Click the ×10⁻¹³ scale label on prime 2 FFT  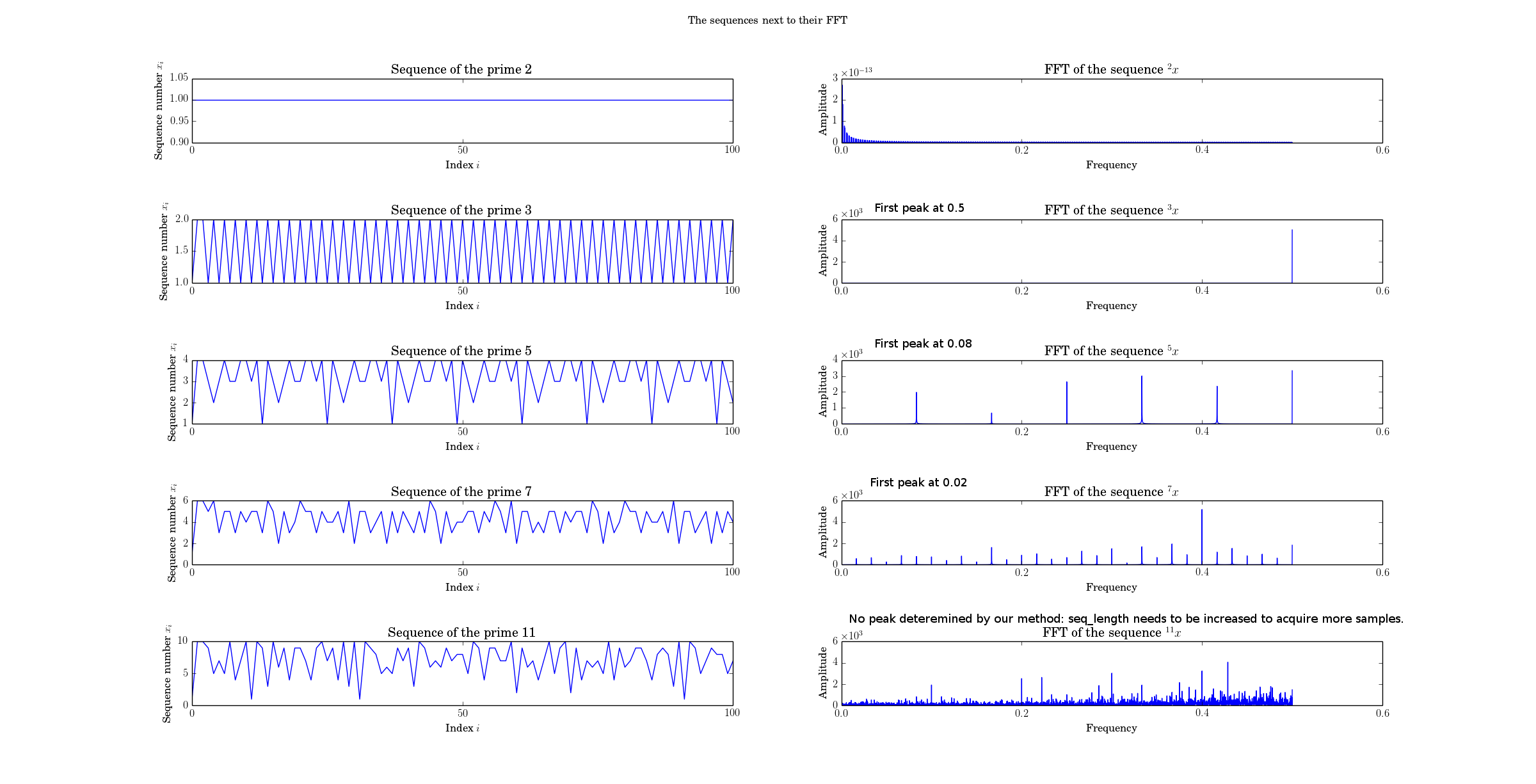click(856, 72)
